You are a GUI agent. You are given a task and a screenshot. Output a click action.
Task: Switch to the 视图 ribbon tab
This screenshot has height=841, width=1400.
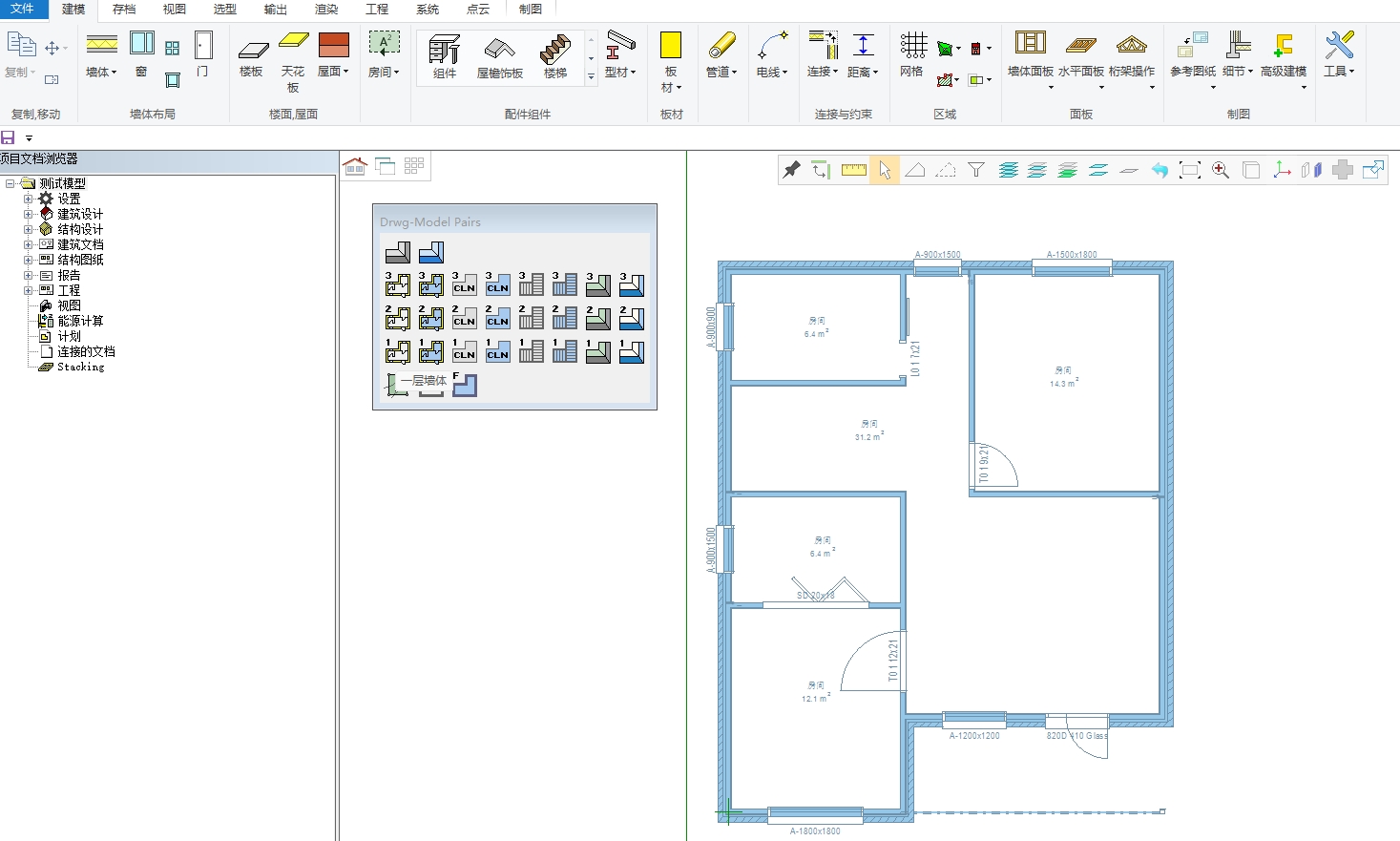[x=175, y=9]
